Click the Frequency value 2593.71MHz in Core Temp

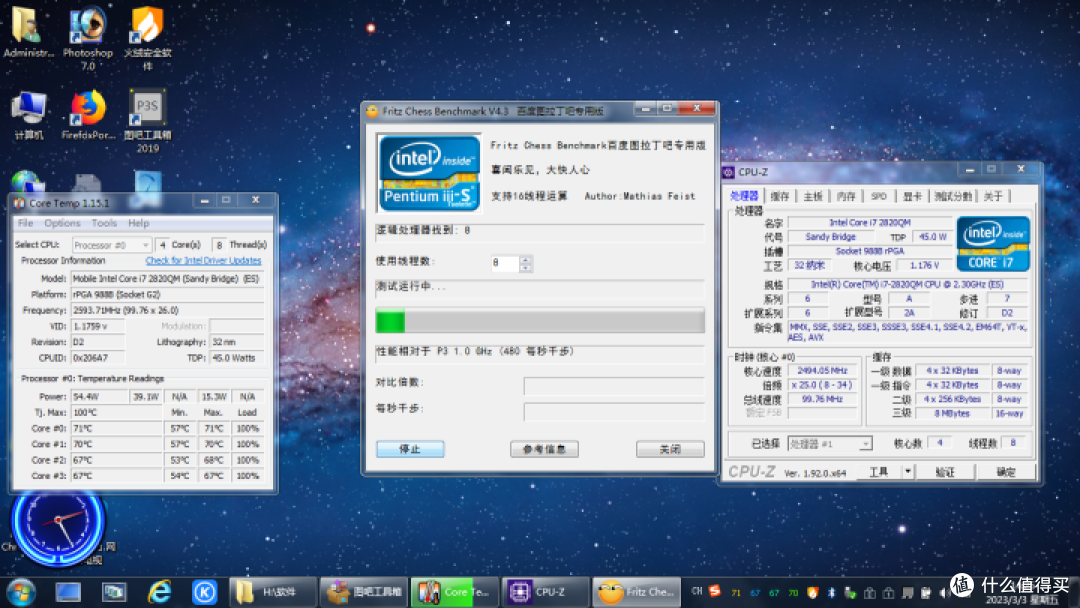pos(167,311)
